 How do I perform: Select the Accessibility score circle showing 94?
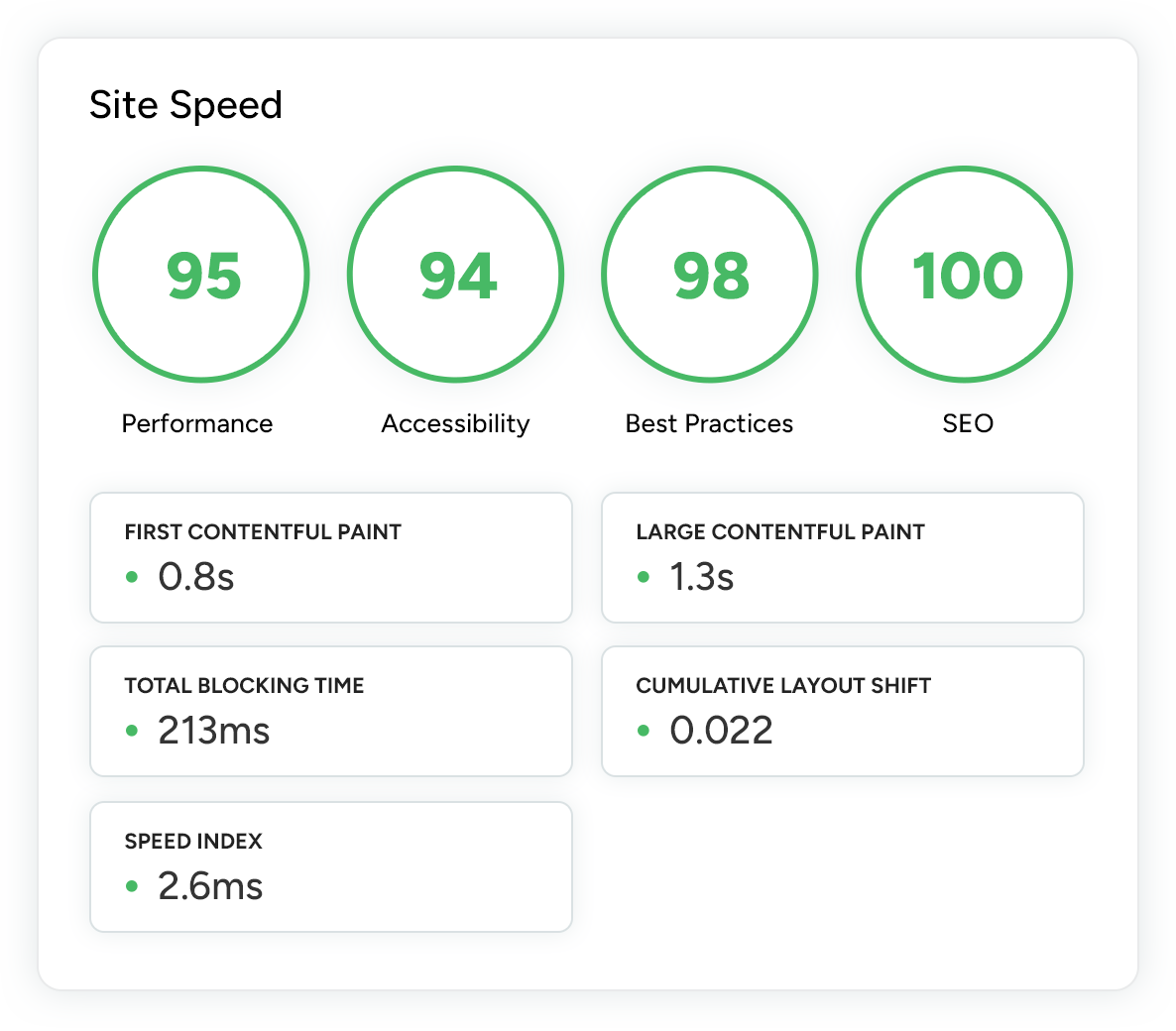(455, 275)
